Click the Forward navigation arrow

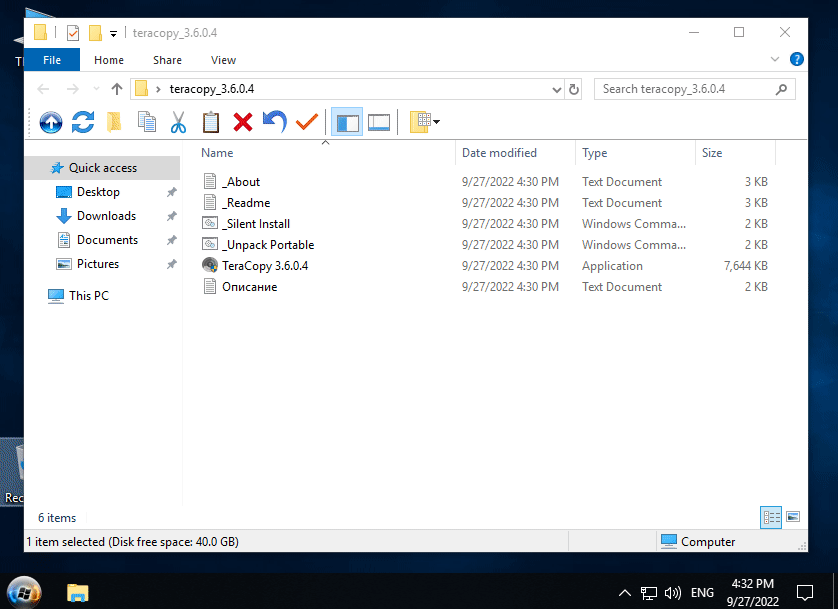pyautogui.click(x=73, y=89)
